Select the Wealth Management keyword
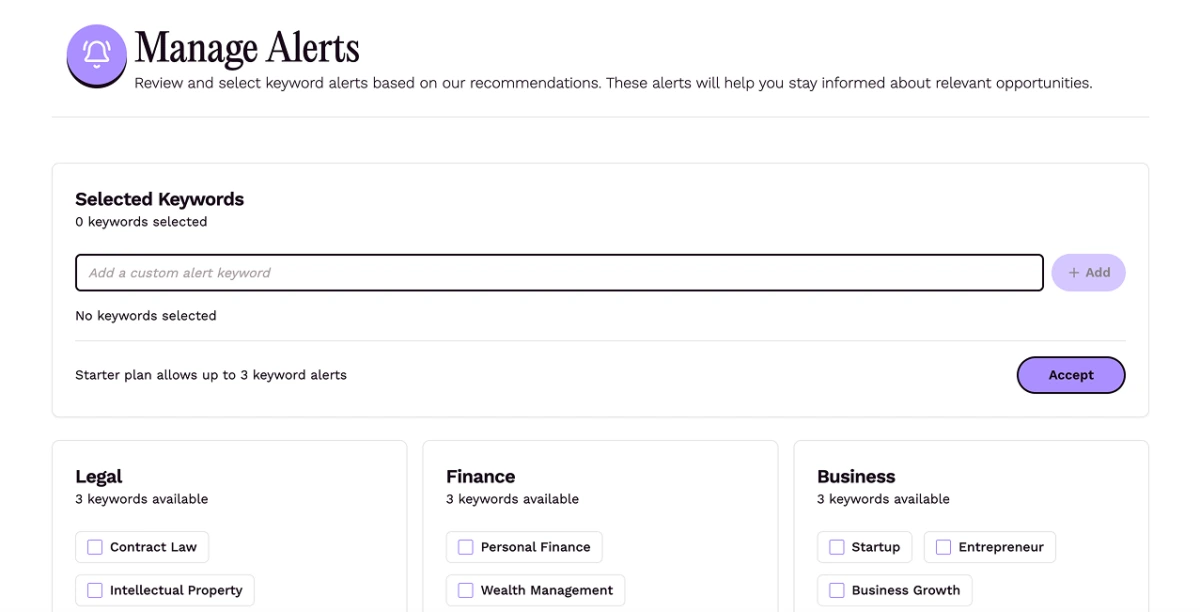 tap(466, 590)
